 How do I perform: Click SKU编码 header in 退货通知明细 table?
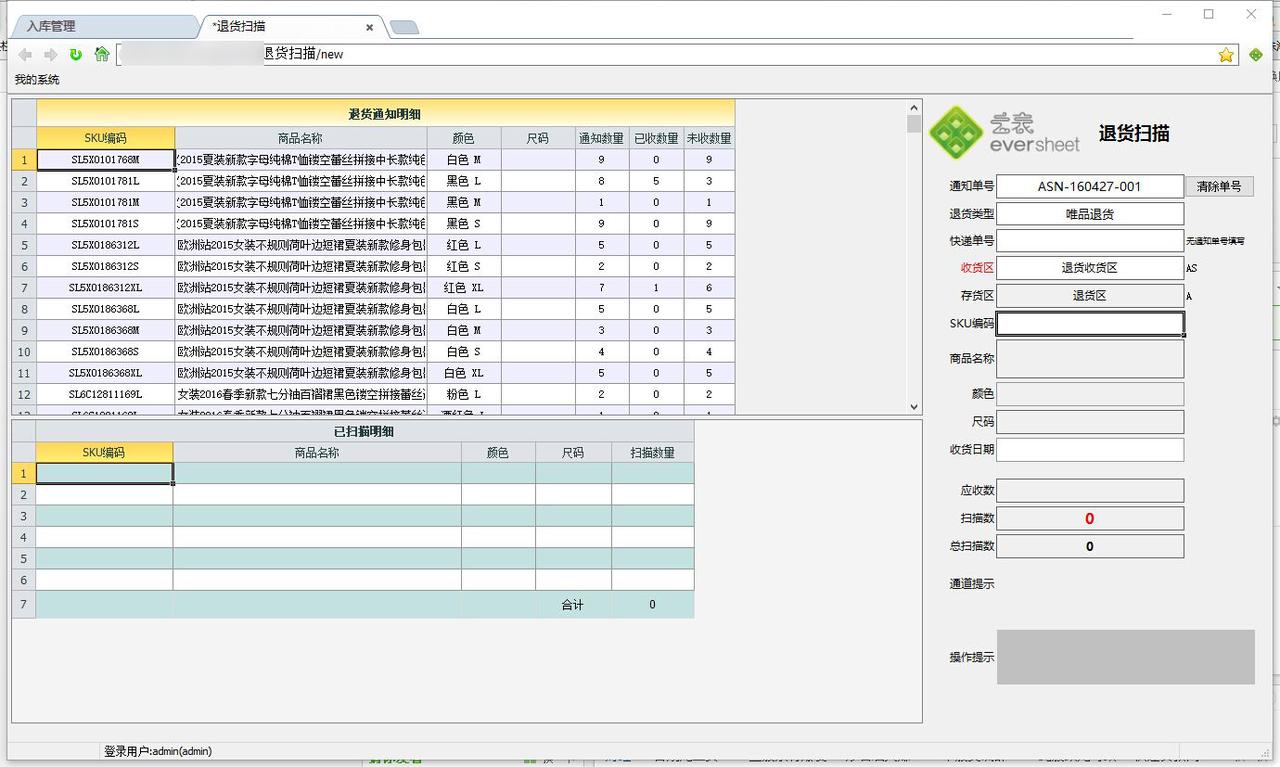[106, 138]
